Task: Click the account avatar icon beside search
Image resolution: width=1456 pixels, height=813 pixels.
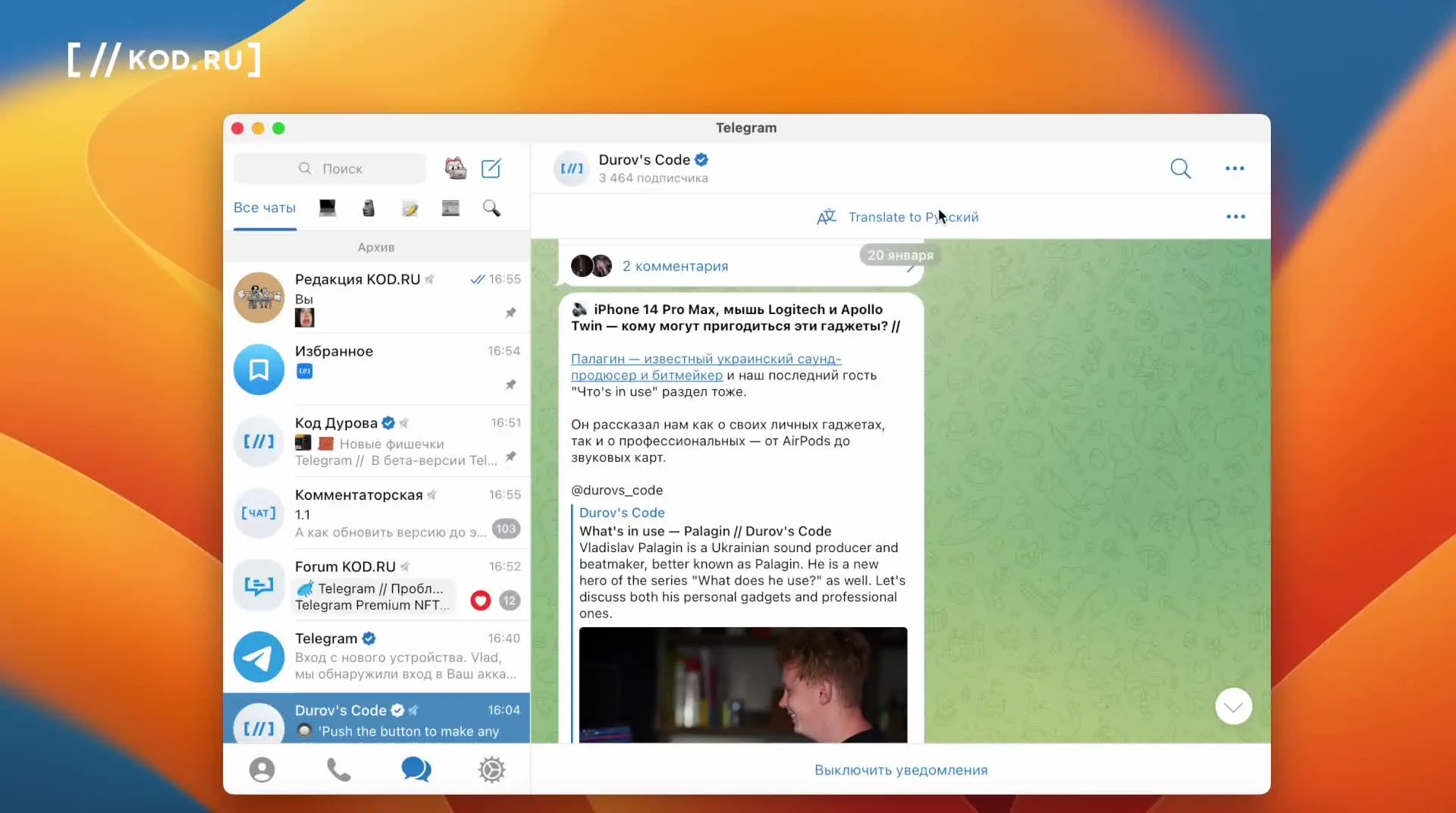Action: tap(455, 168)
